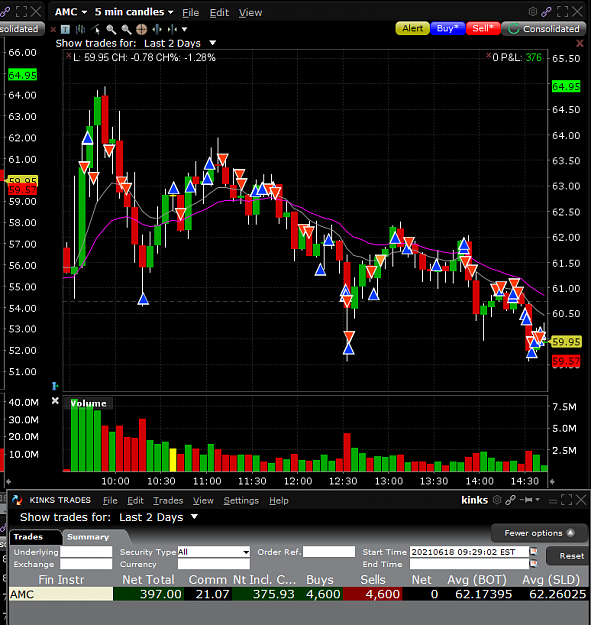Open the pin options arrow in Kinks Trades

click(538, 499)
